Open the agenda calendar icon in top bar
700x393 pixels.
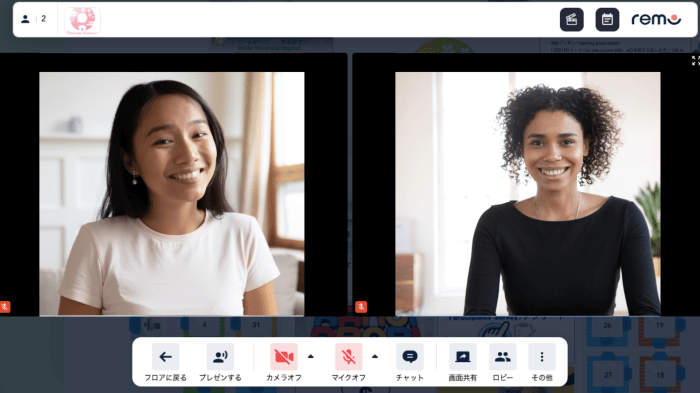point(607,20)
